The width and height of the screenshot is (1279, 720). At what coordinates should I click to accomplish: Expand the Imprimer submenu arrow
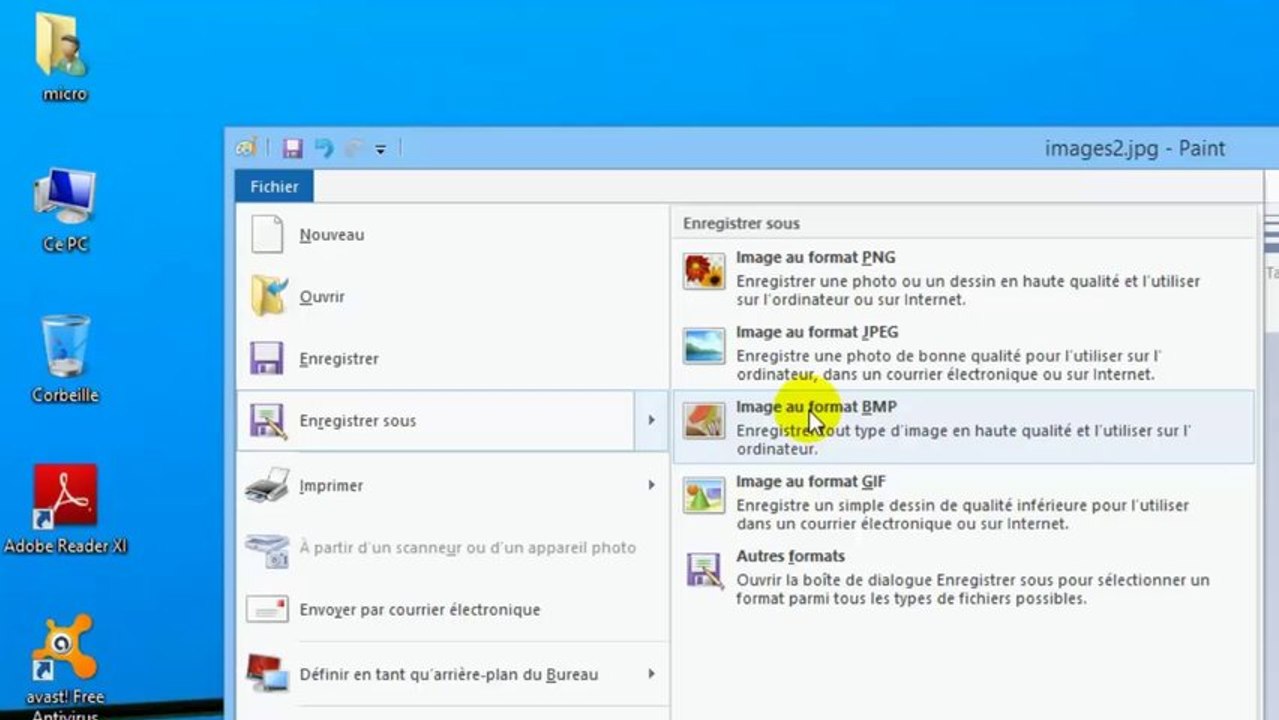point(651,485)
